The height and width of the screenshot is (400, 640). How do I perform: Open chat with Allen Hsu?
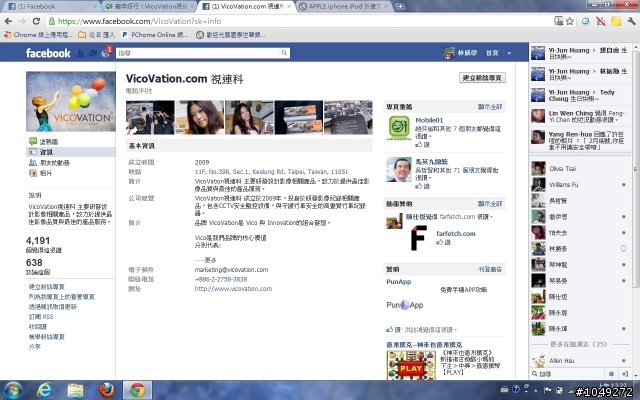coord(580,360)
